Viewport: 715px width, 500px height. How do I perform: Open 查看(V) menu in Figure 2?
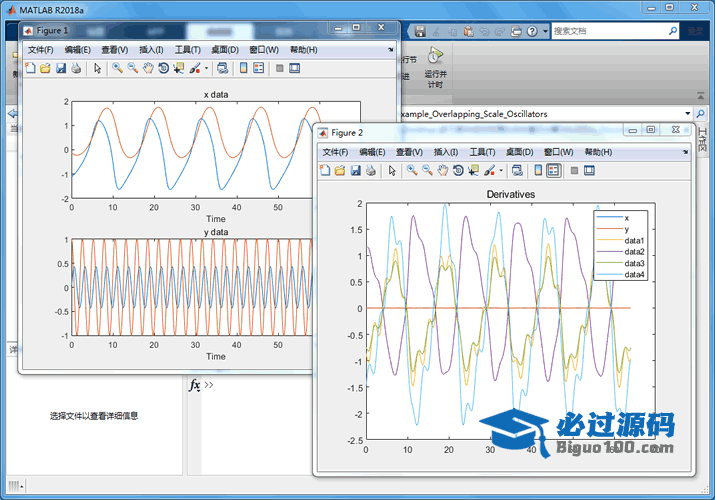(x=409, y=152)
